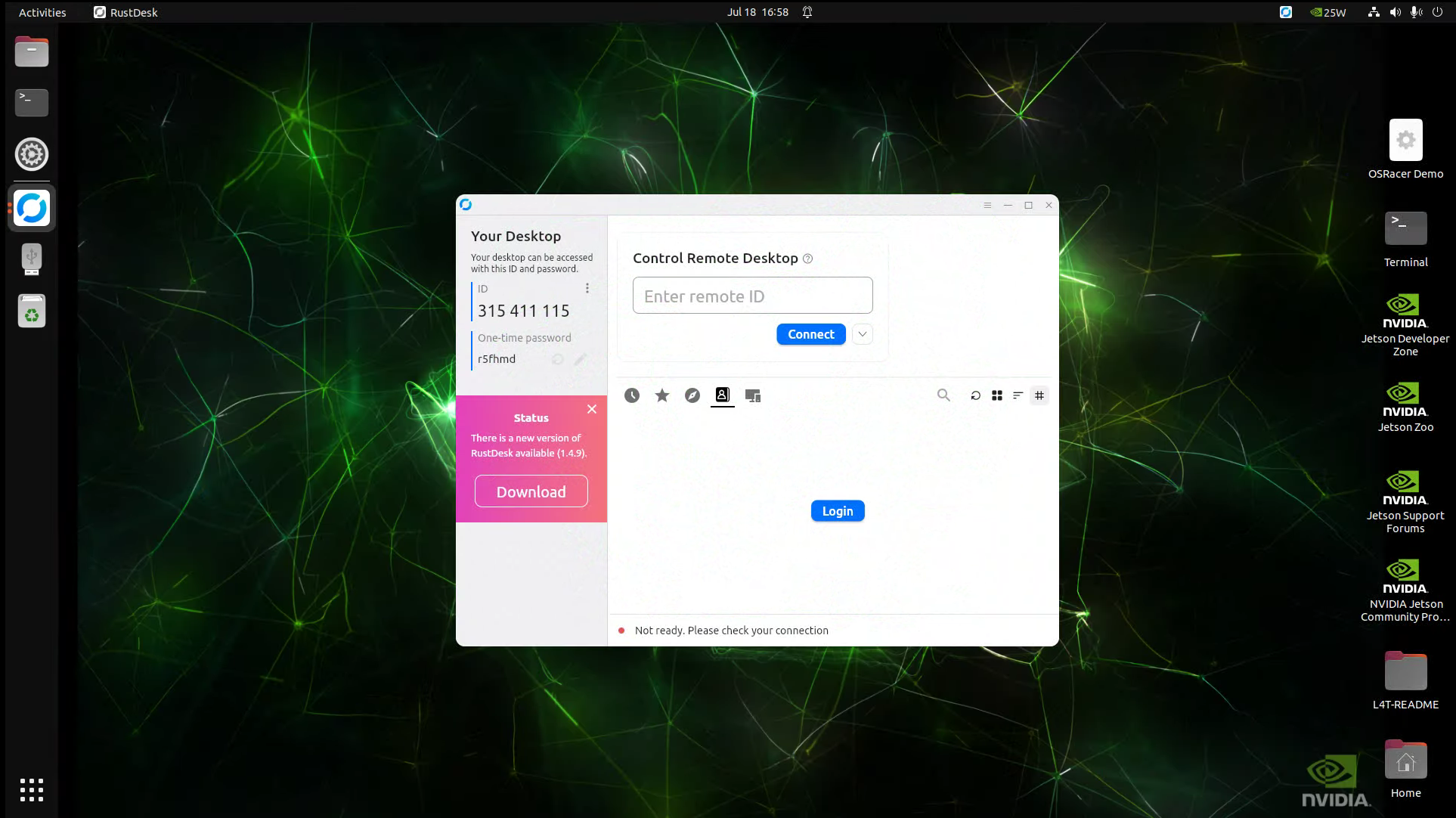The image size is (1456, 818).
Task: Open Trash from the dock
Action: click(x=32, y=311)
